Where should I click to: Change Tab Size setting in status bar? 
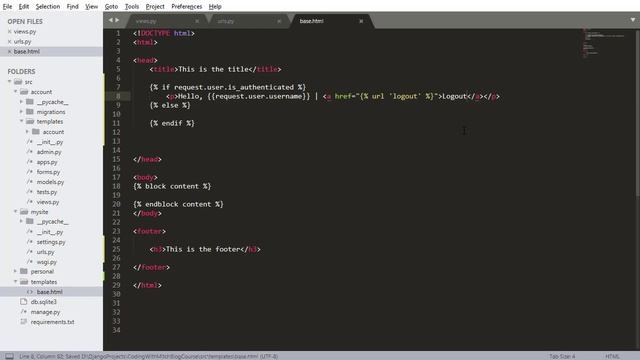(562, 356)
